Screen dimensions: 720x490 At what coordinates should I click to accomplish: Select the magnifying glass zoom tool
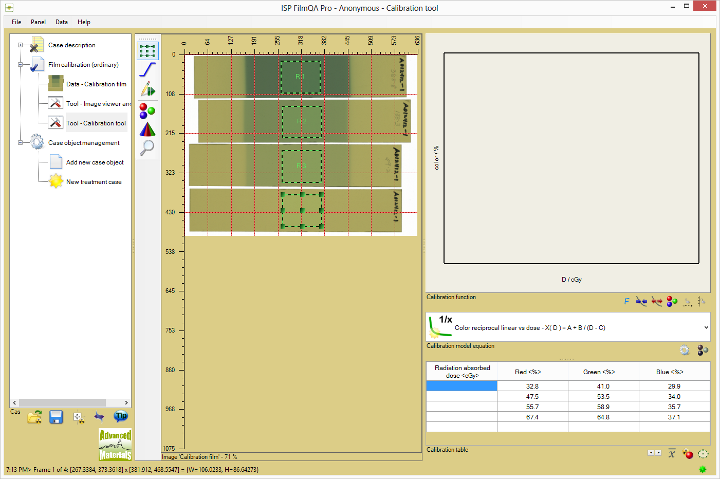click(147, 148)
